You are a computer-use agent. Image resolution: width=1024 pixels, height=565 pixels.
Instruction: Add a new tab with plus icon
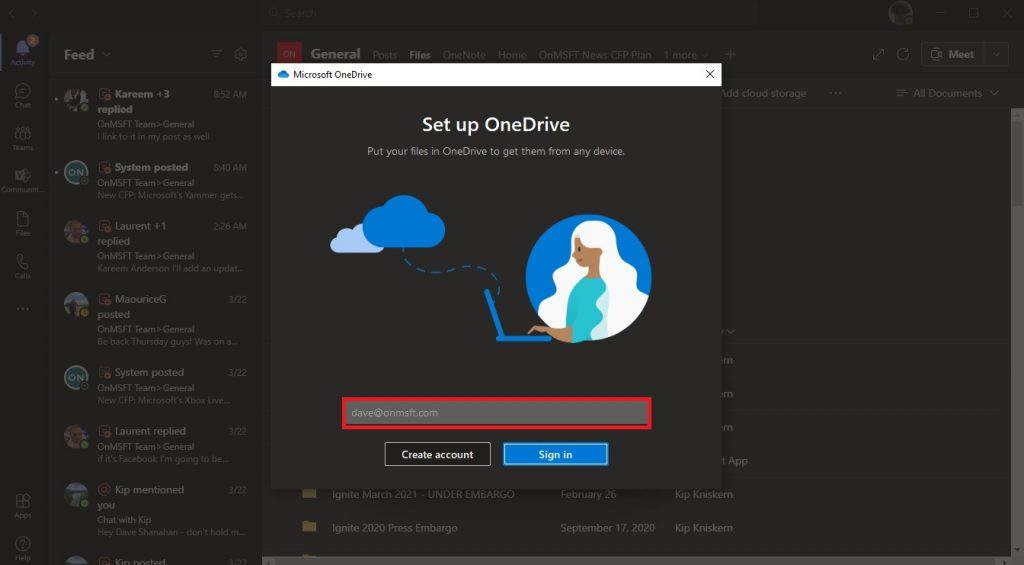731,55
